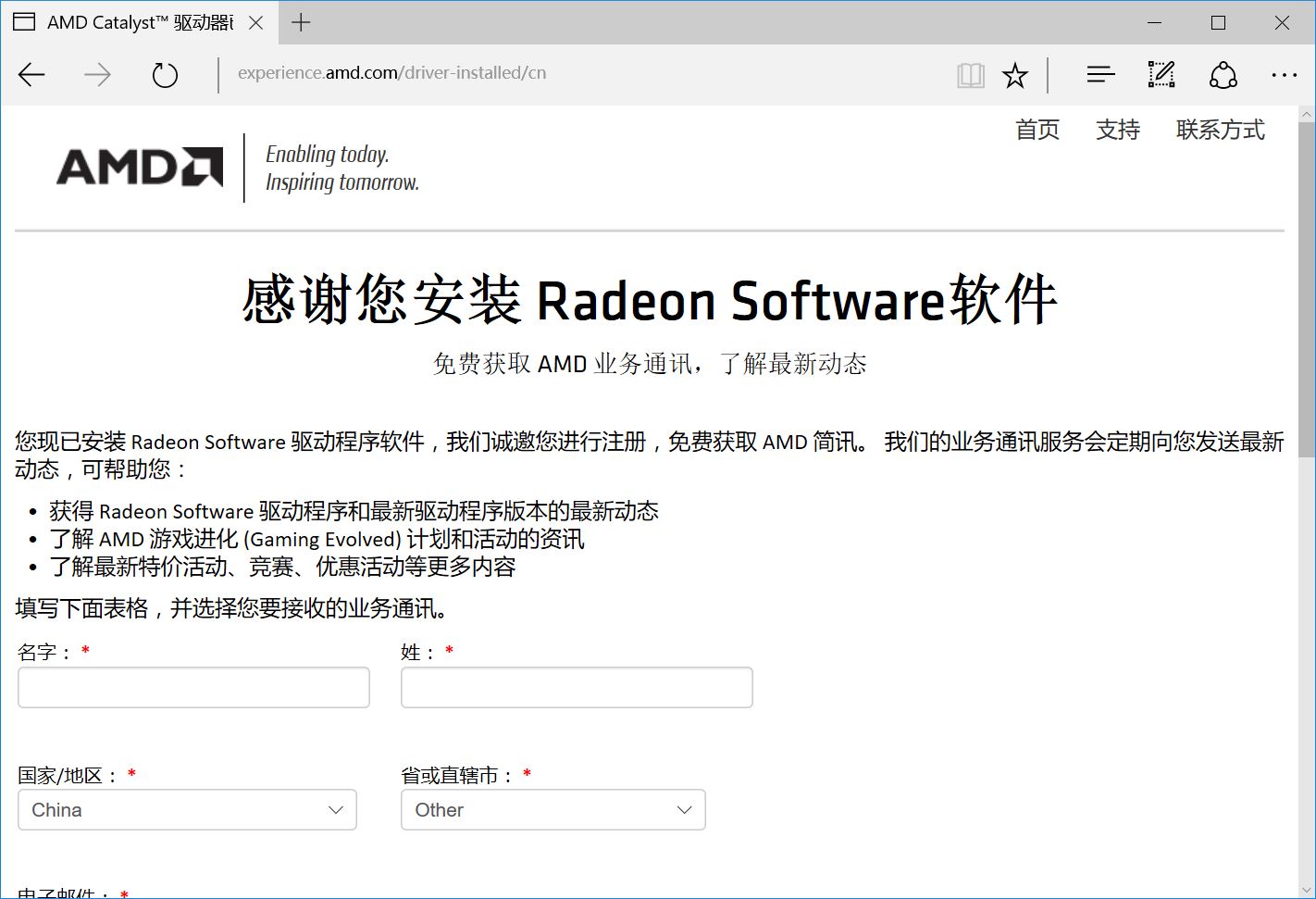Click the scrollbar down arrow
This screenshot has height=899, width=1316.
coord(1307,890)
